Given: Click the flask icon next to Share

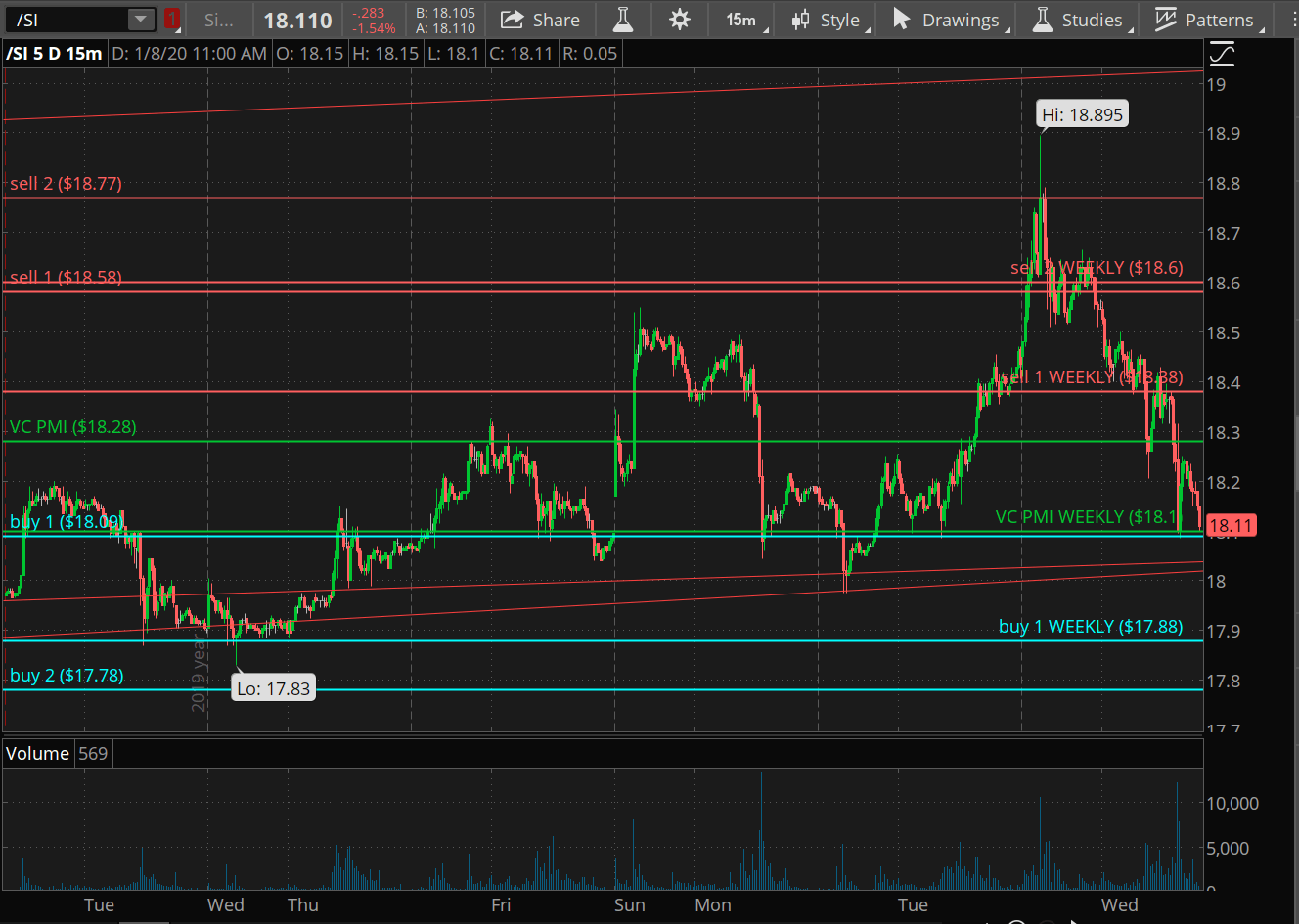Looking at the screenshot, I should pos(622,20).
